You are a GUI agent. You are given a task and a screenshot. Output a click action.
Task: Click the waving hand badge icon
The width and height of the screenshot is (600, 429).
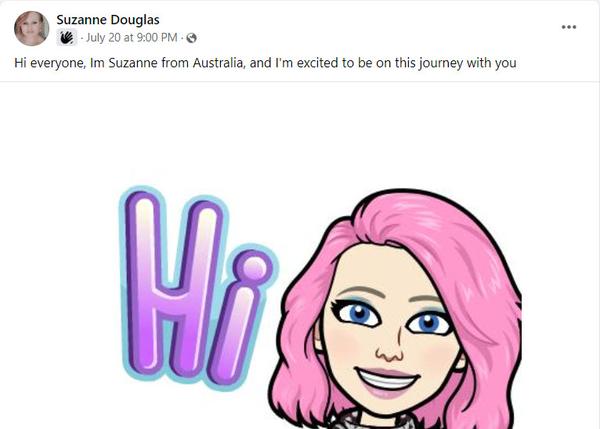point(67,38)
